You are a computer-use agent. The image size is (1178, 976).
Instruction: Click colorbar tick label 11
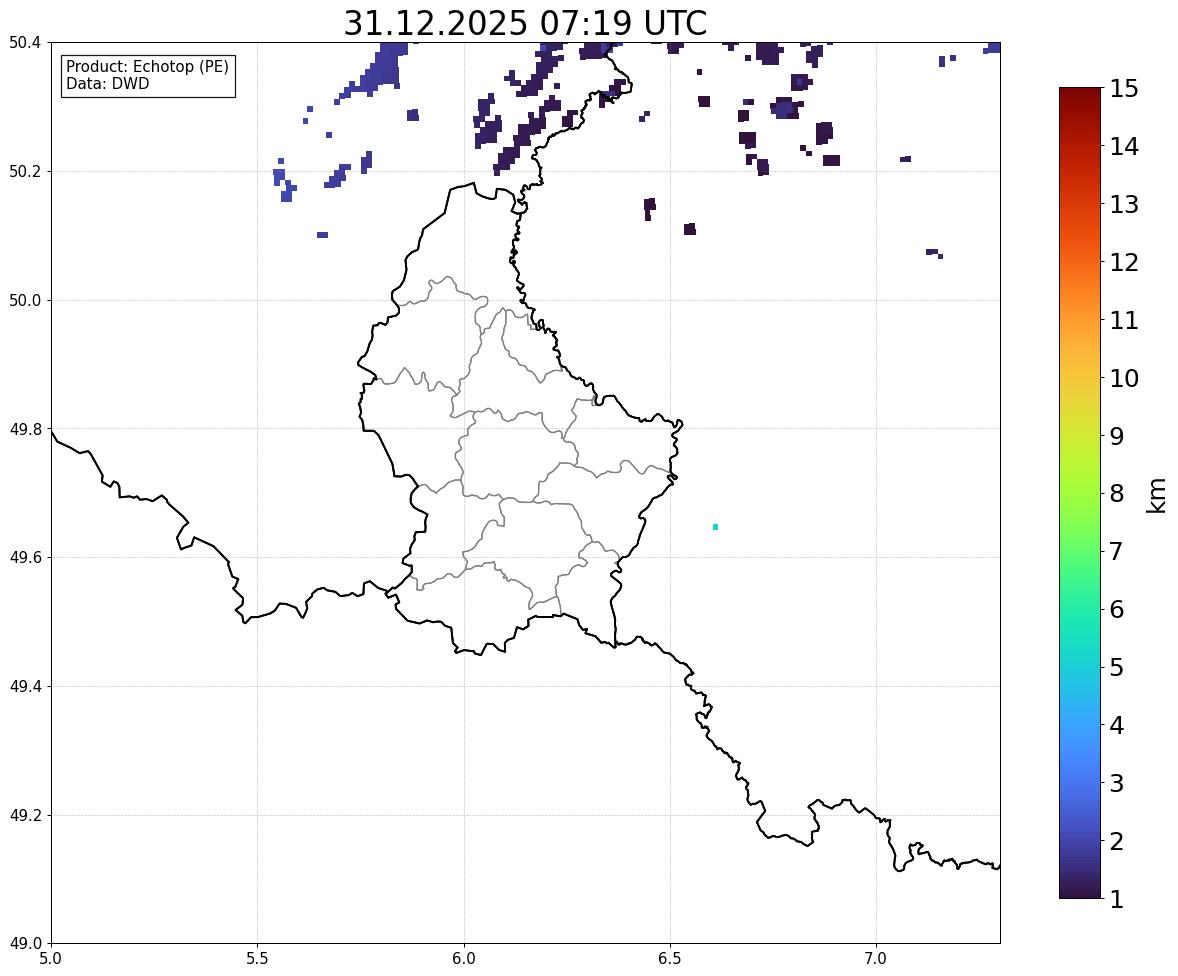[x=1124, y=320]
